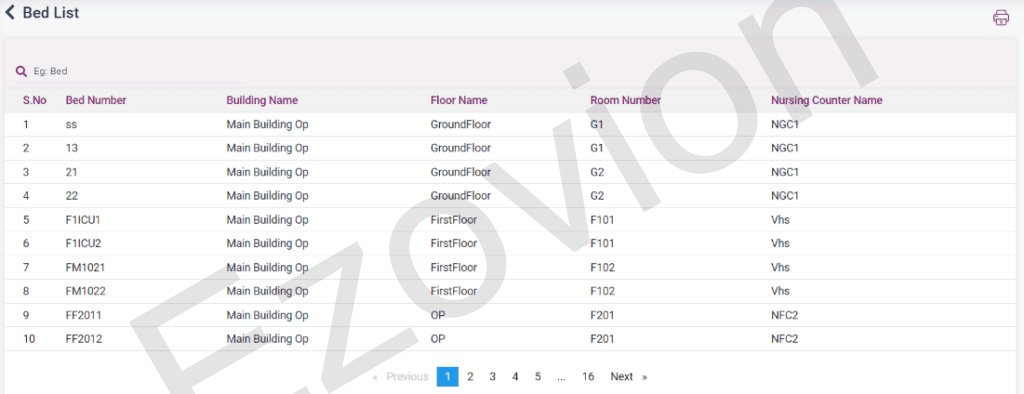Click the search magnifier icon
This screenshot has height=394, width=1024.
pos(22,71)
